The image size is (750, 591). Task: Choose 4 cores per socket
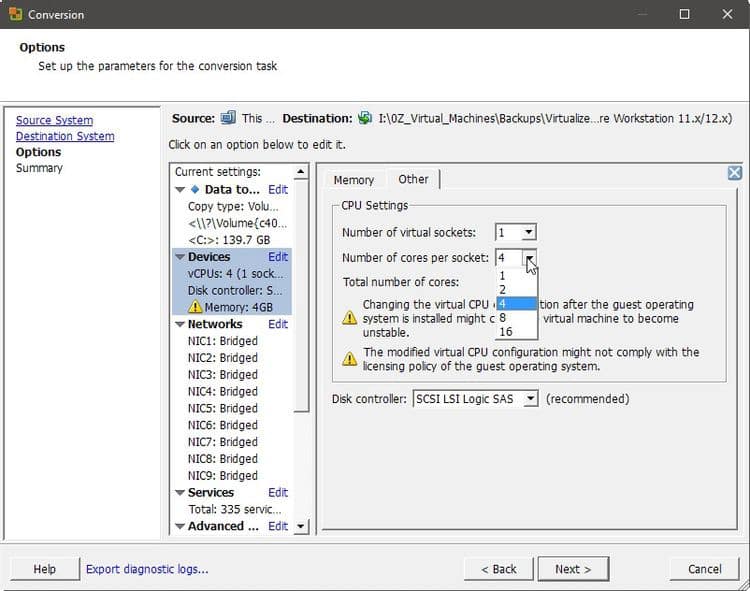[517, 304]
